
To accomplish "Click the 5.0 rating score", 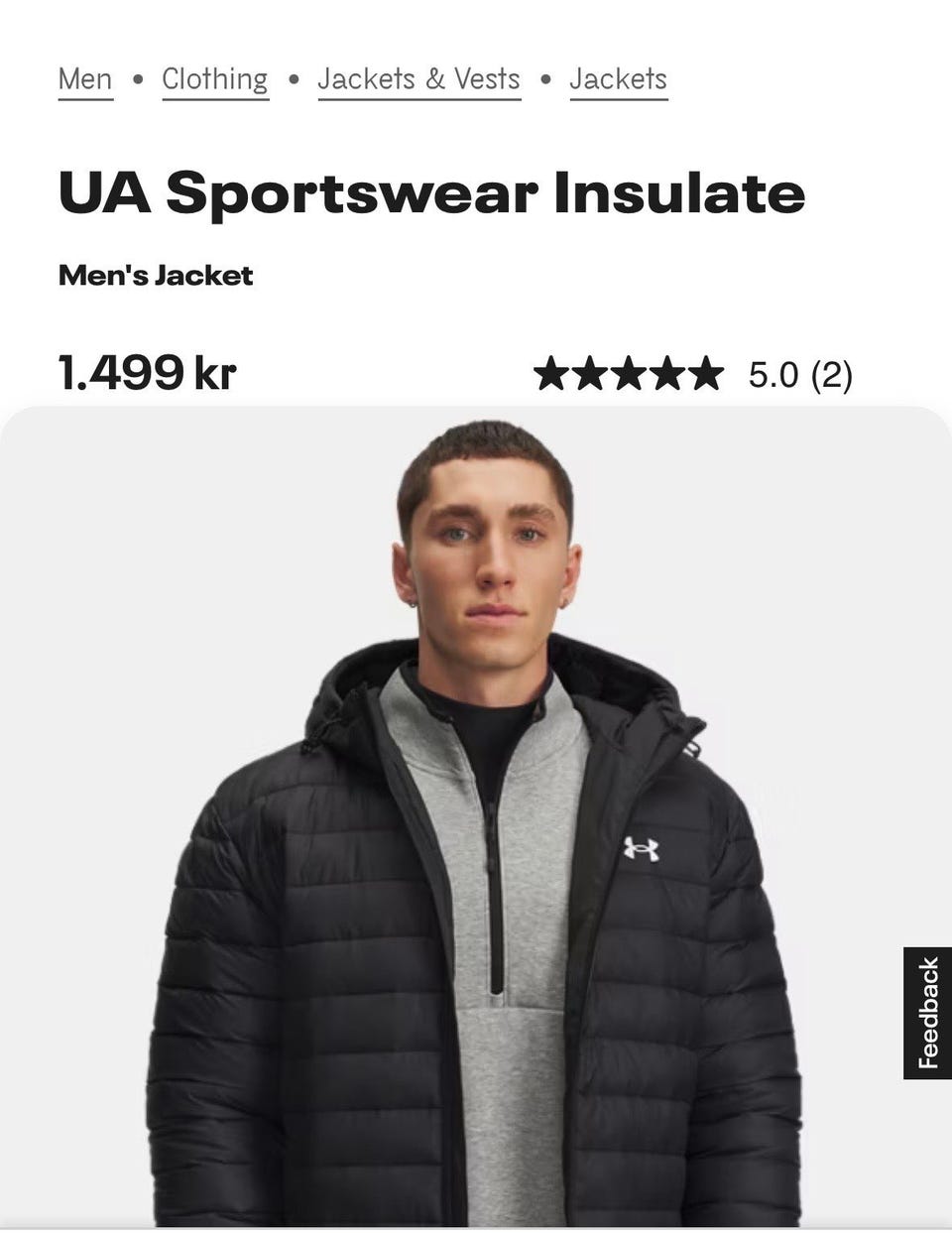I will [x=773, y=375].
